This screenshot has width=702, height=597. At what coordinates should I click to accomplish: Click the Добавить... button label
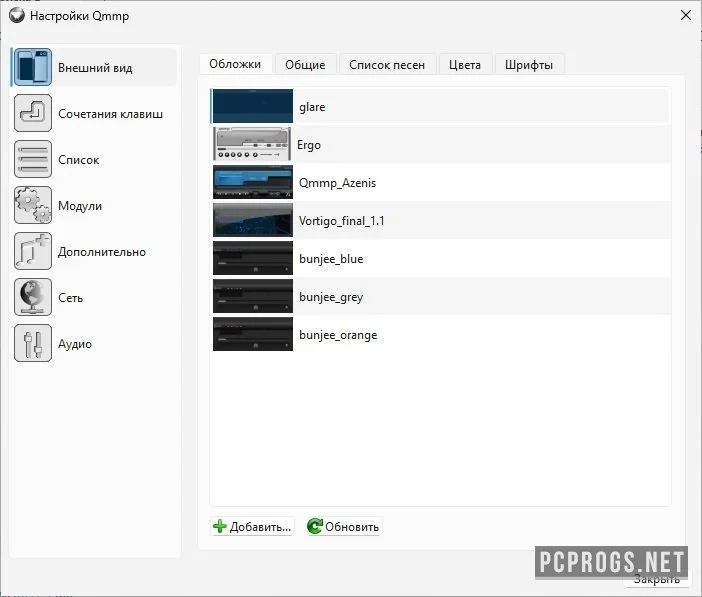[260, 527]
